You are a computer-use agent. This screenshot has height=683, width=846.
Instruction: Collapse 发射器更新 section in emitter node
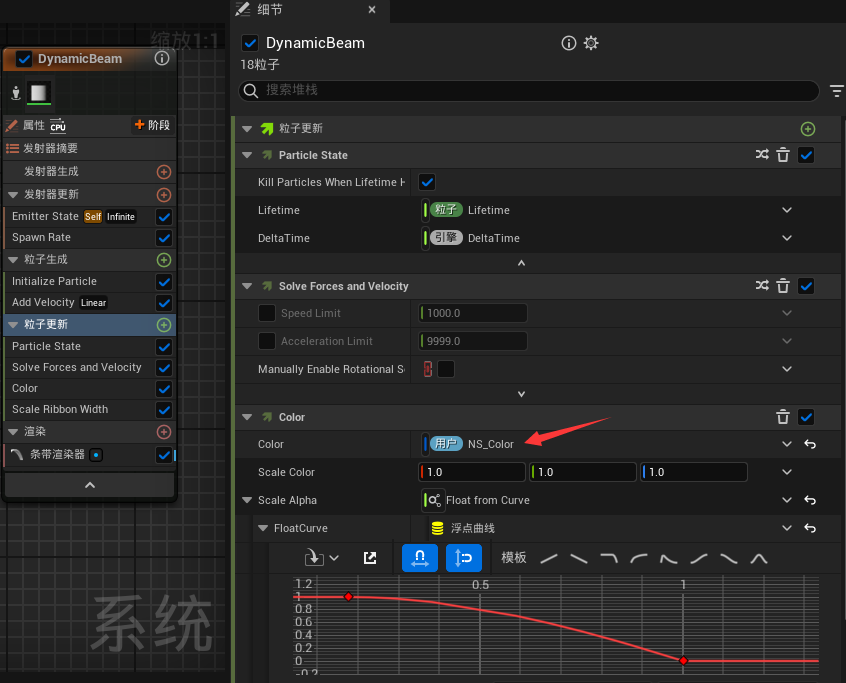(13, 194)
